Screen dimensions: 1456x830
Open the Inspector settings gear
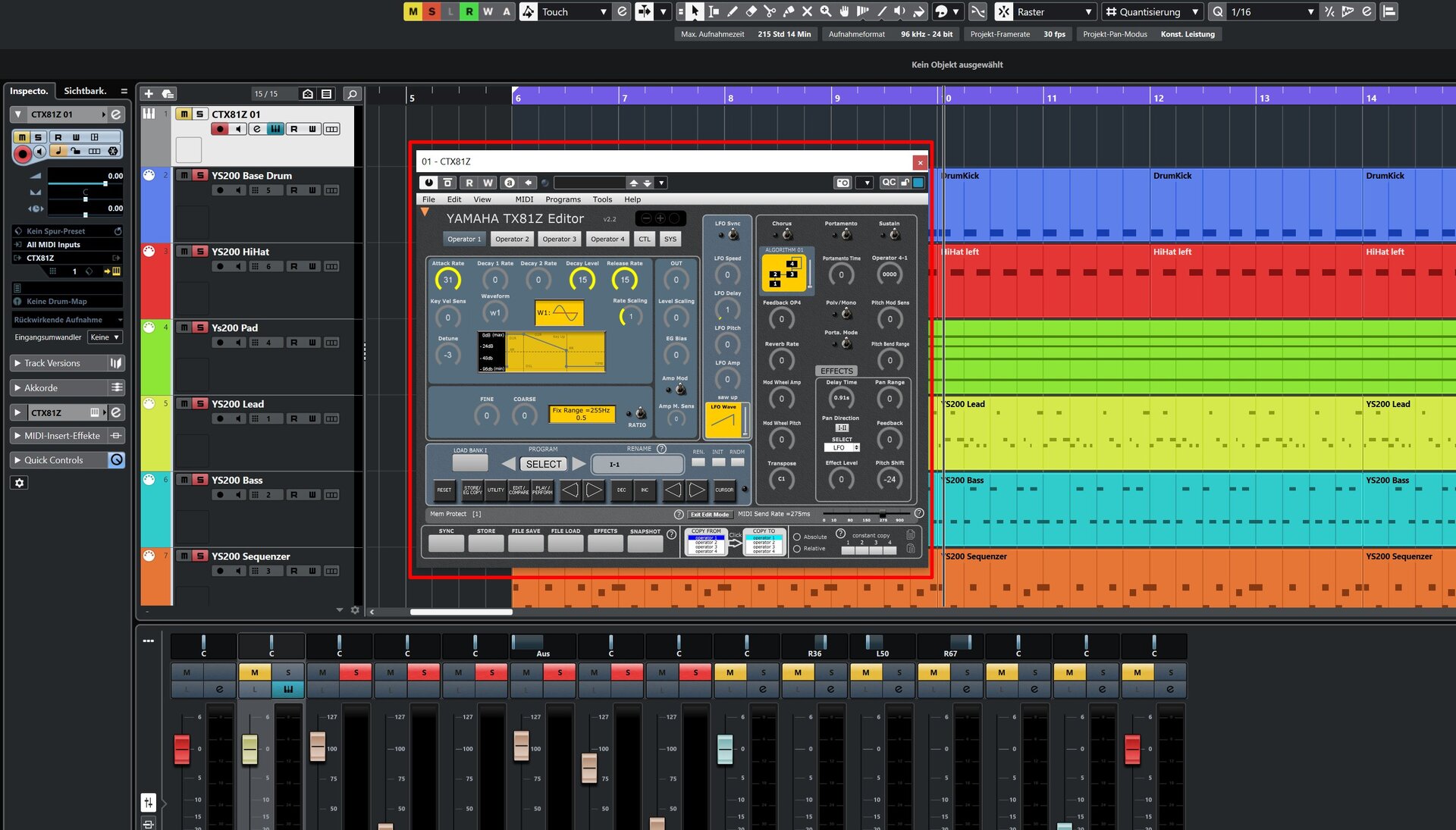point(20,483)
